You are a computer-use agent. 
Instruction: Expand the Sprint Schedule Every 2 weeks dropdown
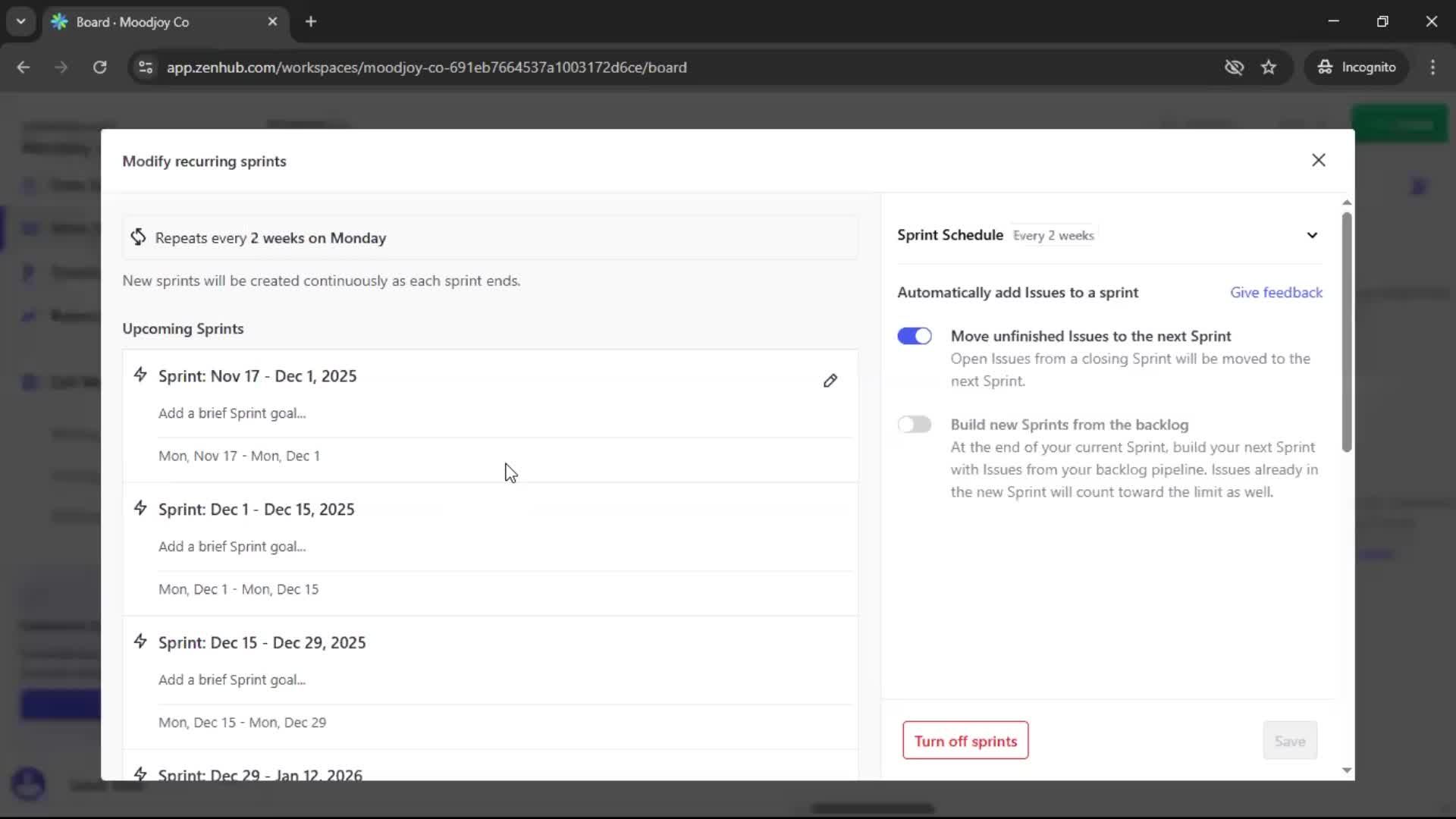(x=1313, y=235)
